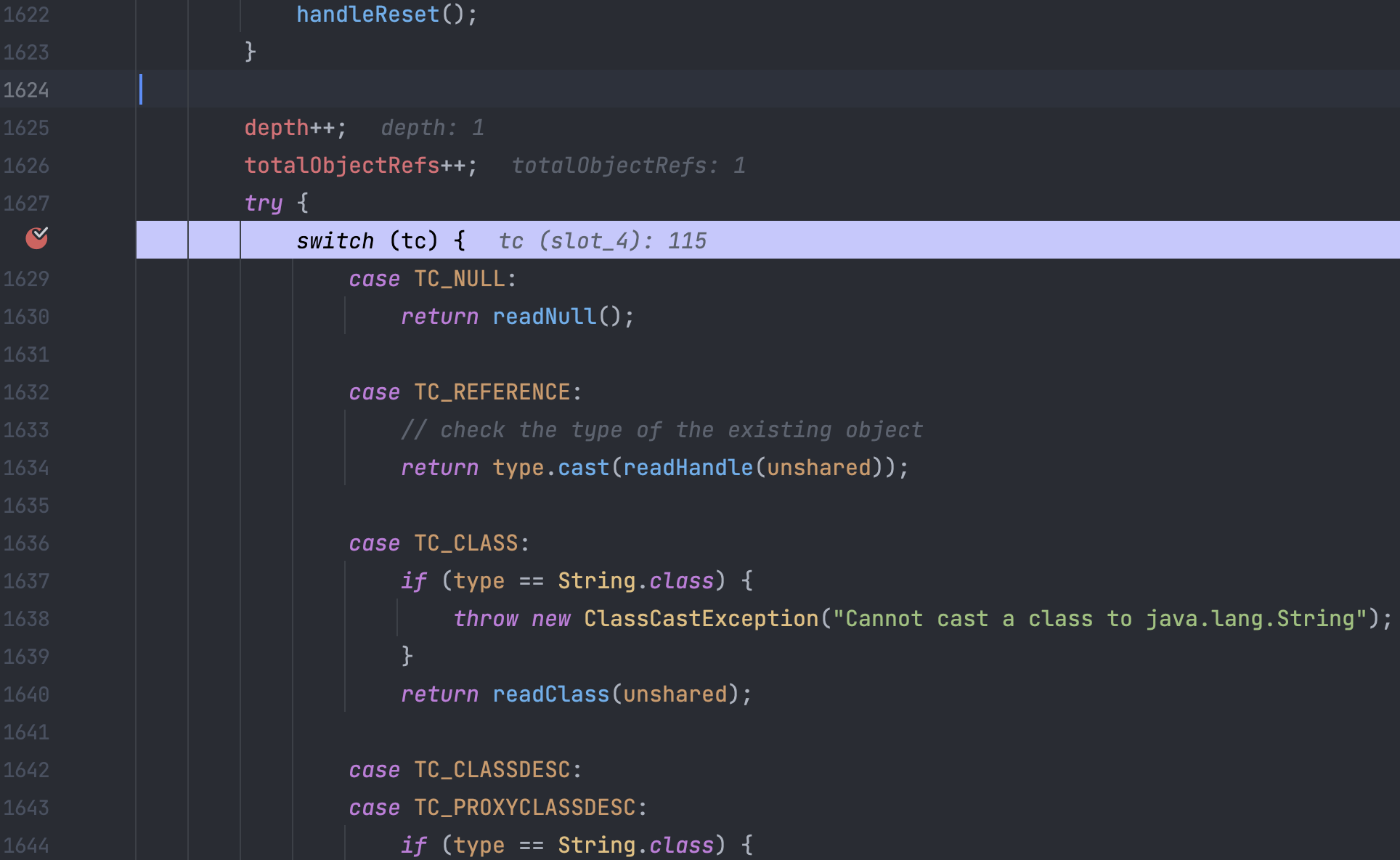This screenshot has height=860, width=1400.
Task: Click the 'depth: 1' inline debug hint
Action: pos(432,128)
